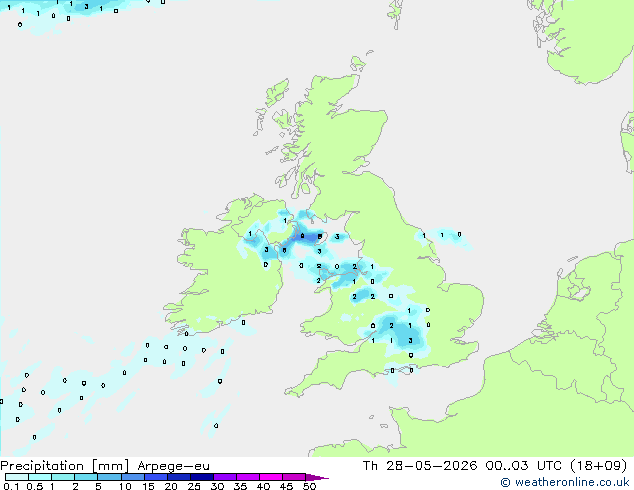
Task: Click the 2 to 5 mm legend swatch
Action: (86, 477)
